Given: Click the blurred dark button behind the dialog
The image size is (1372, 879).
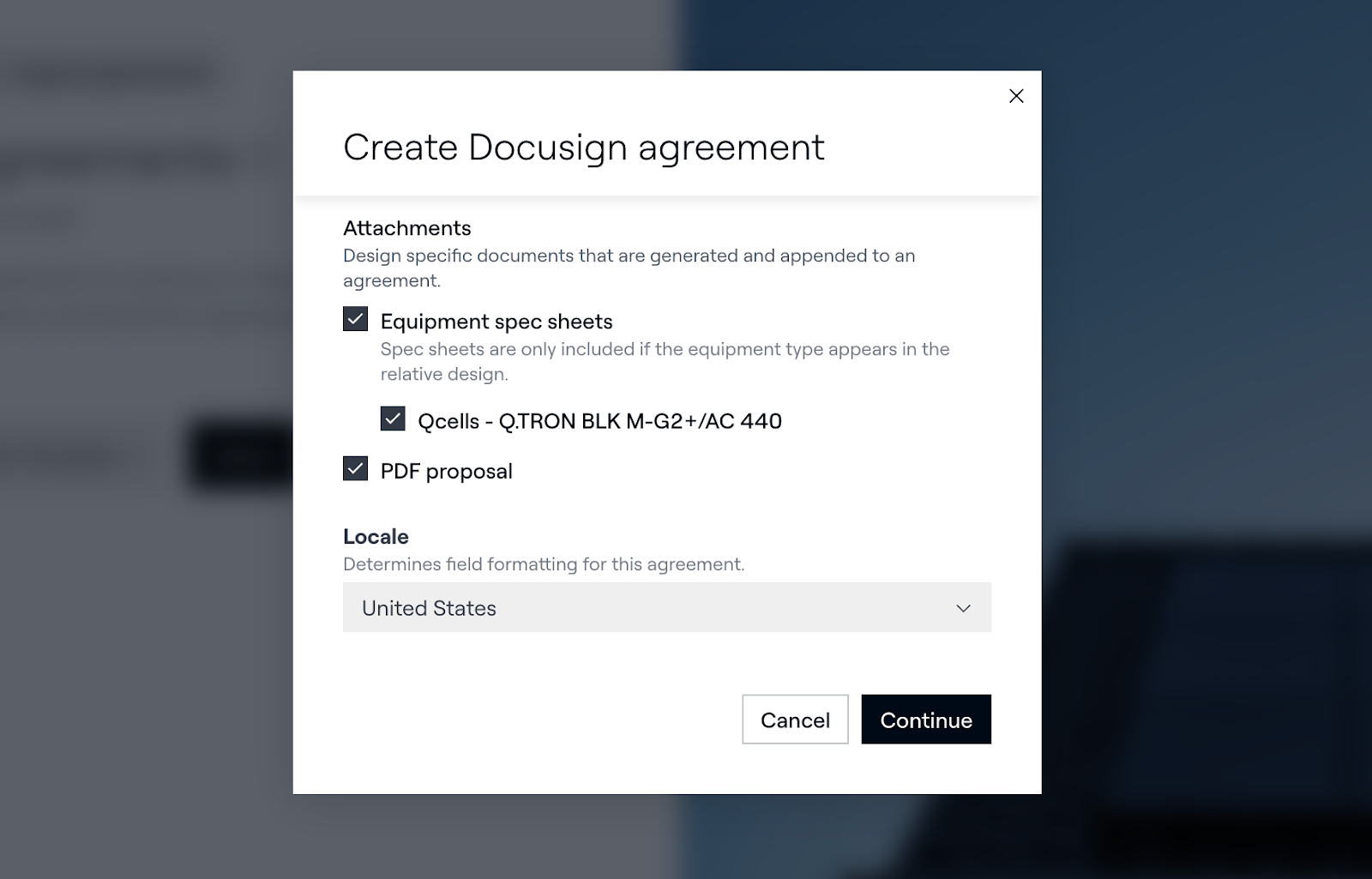Looking at the screenshot, I should tap(240, 455).
